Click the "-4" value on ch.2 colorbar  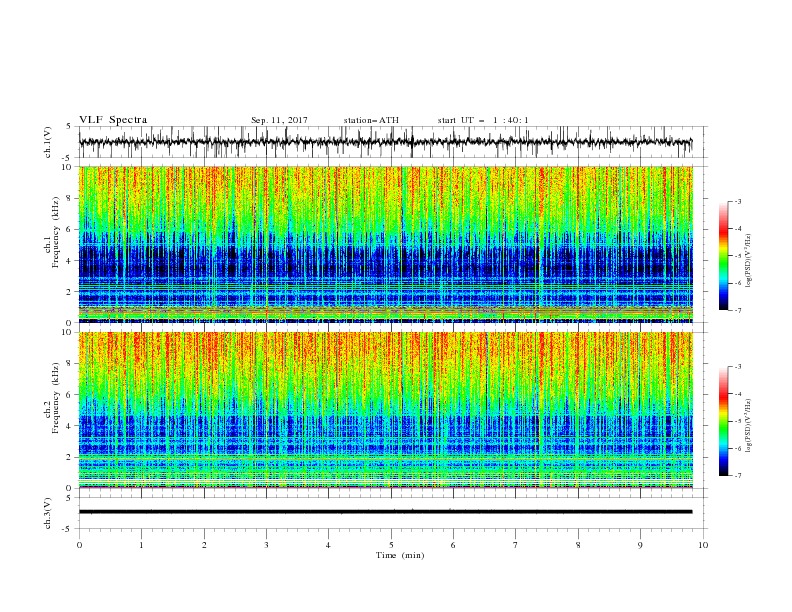(x=738, y=394)
